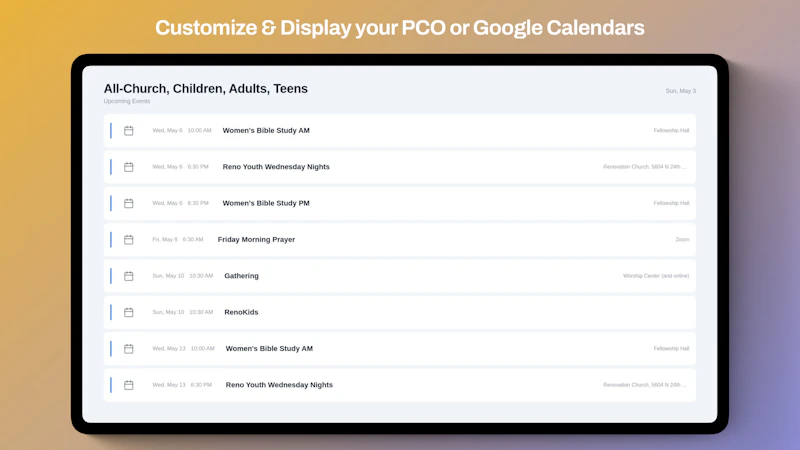Click '6:30 PM' time in May 6 Reno Youth row
This screenshot has height=450, width=800.
[x=198, y=167]
